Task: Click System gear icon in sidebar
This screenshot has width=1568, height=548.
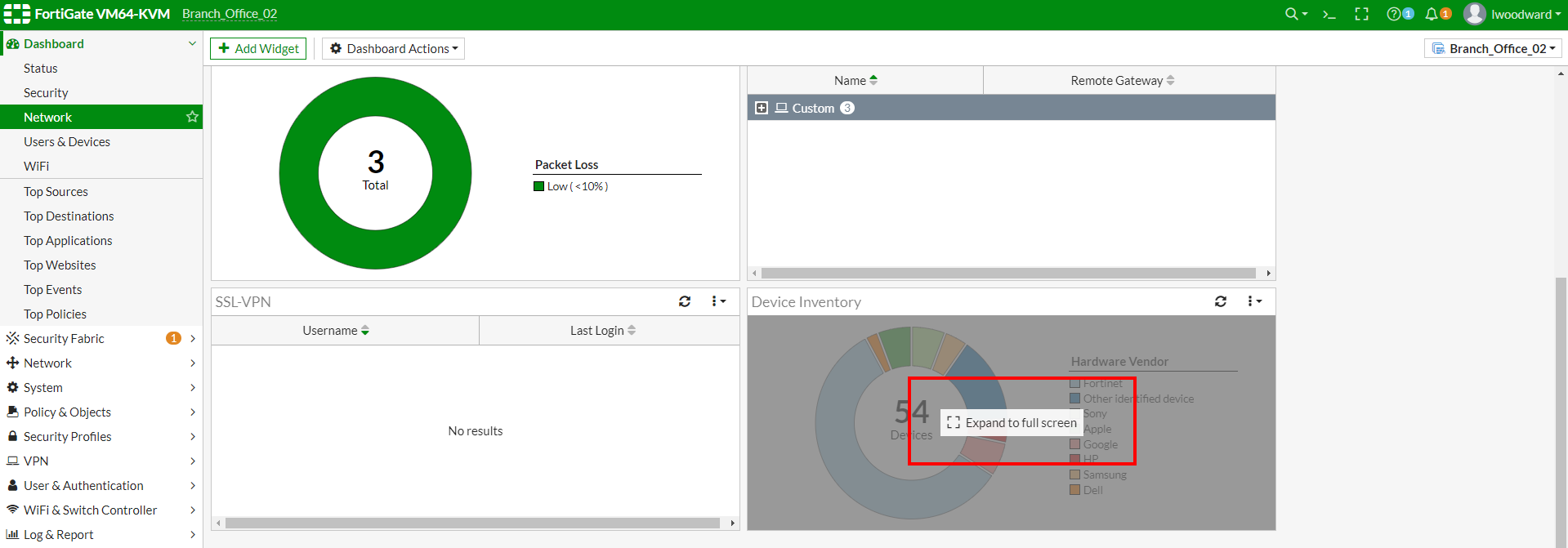Action: 12,387
